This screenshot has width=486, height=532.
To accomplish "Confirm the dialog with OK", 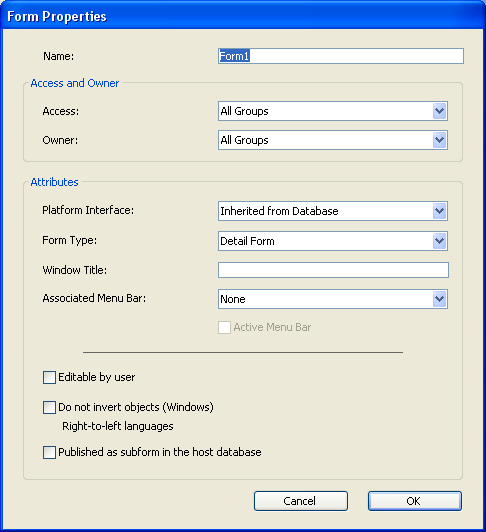I will (x=415, y=501).
